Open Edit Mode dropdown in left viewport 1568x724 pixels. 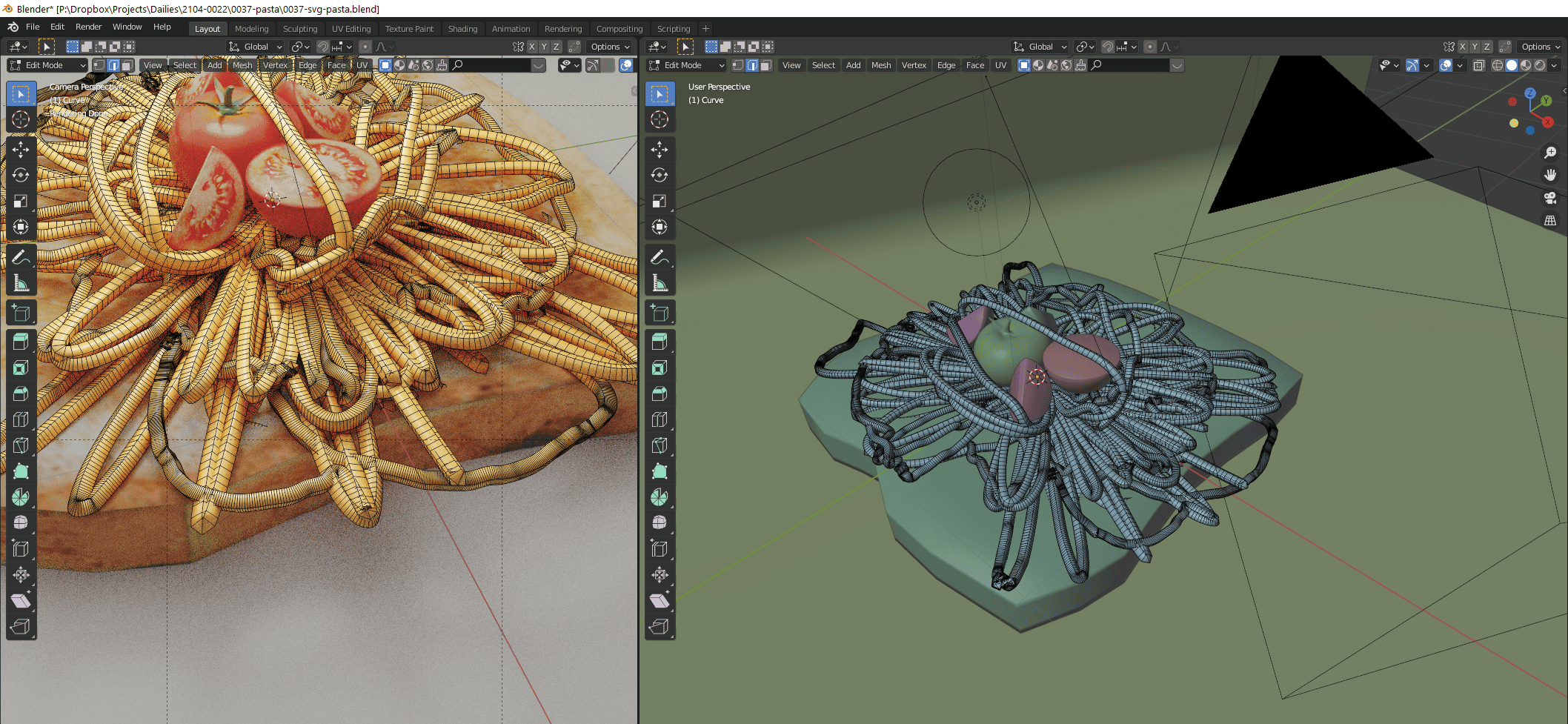47,65
